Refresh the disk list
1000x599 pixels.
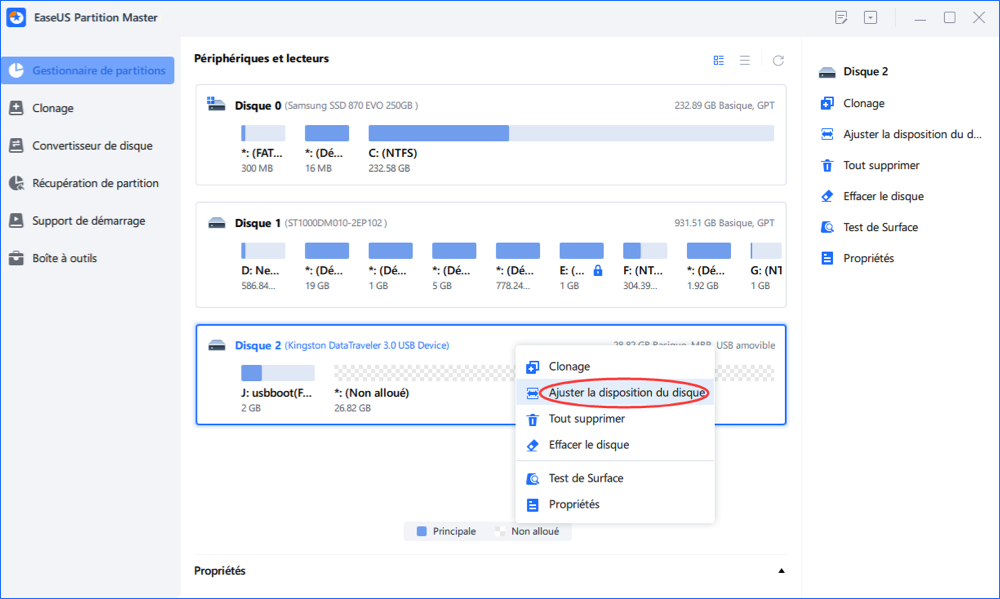coord(778,61)
